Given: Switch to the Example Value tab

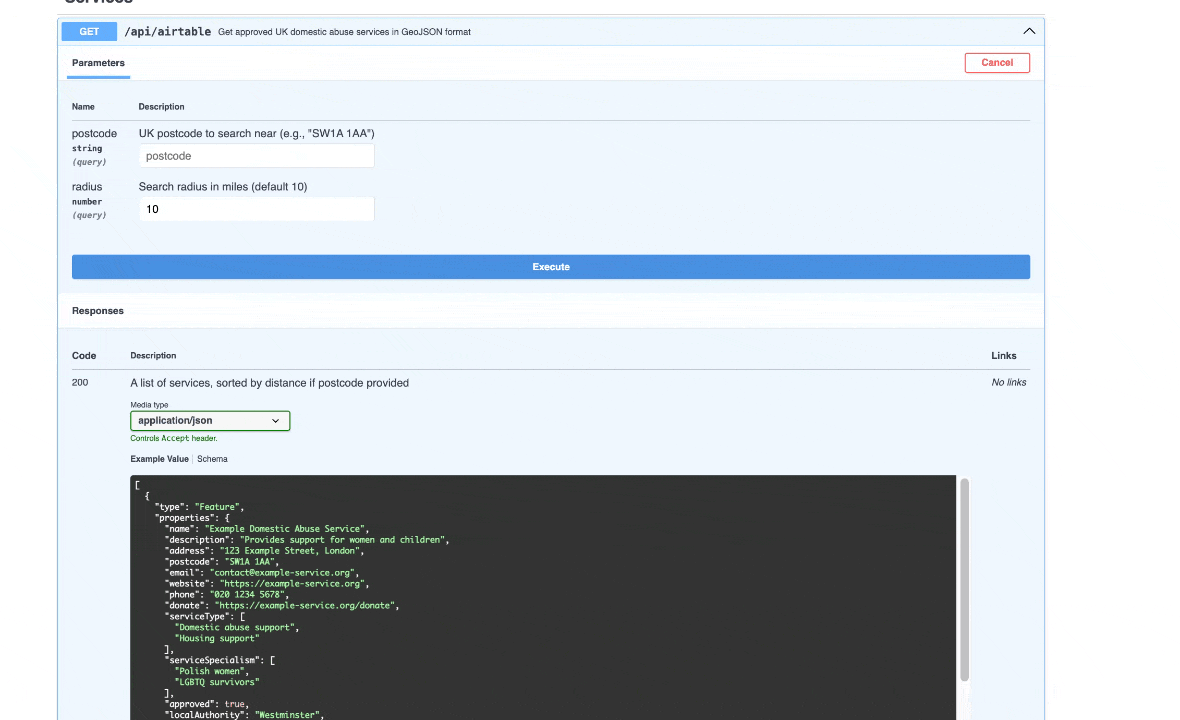Looking at the screenshot, I should tap(159, 459).
